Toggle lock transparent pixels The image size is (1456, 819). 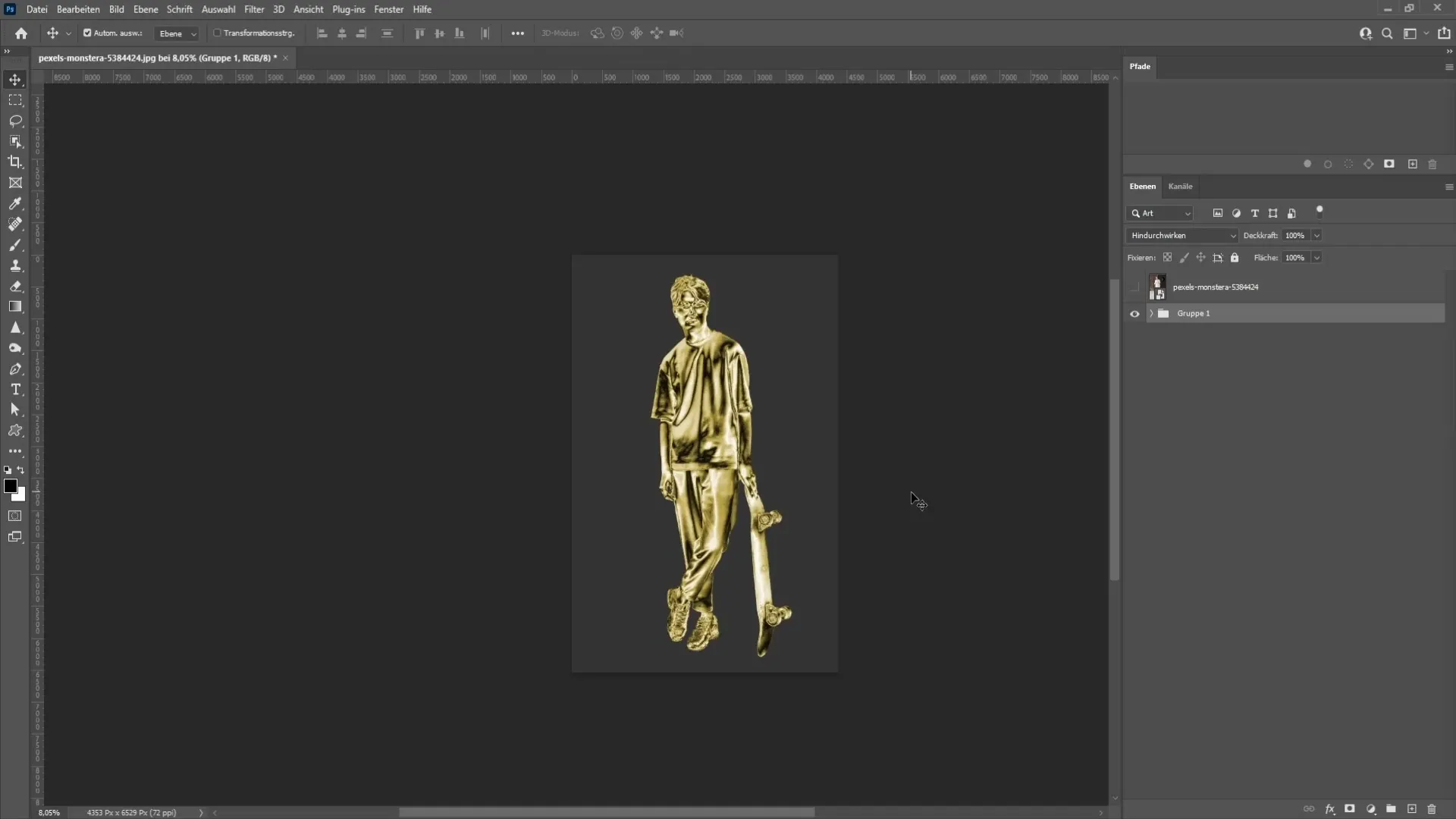coord(1168,258)
